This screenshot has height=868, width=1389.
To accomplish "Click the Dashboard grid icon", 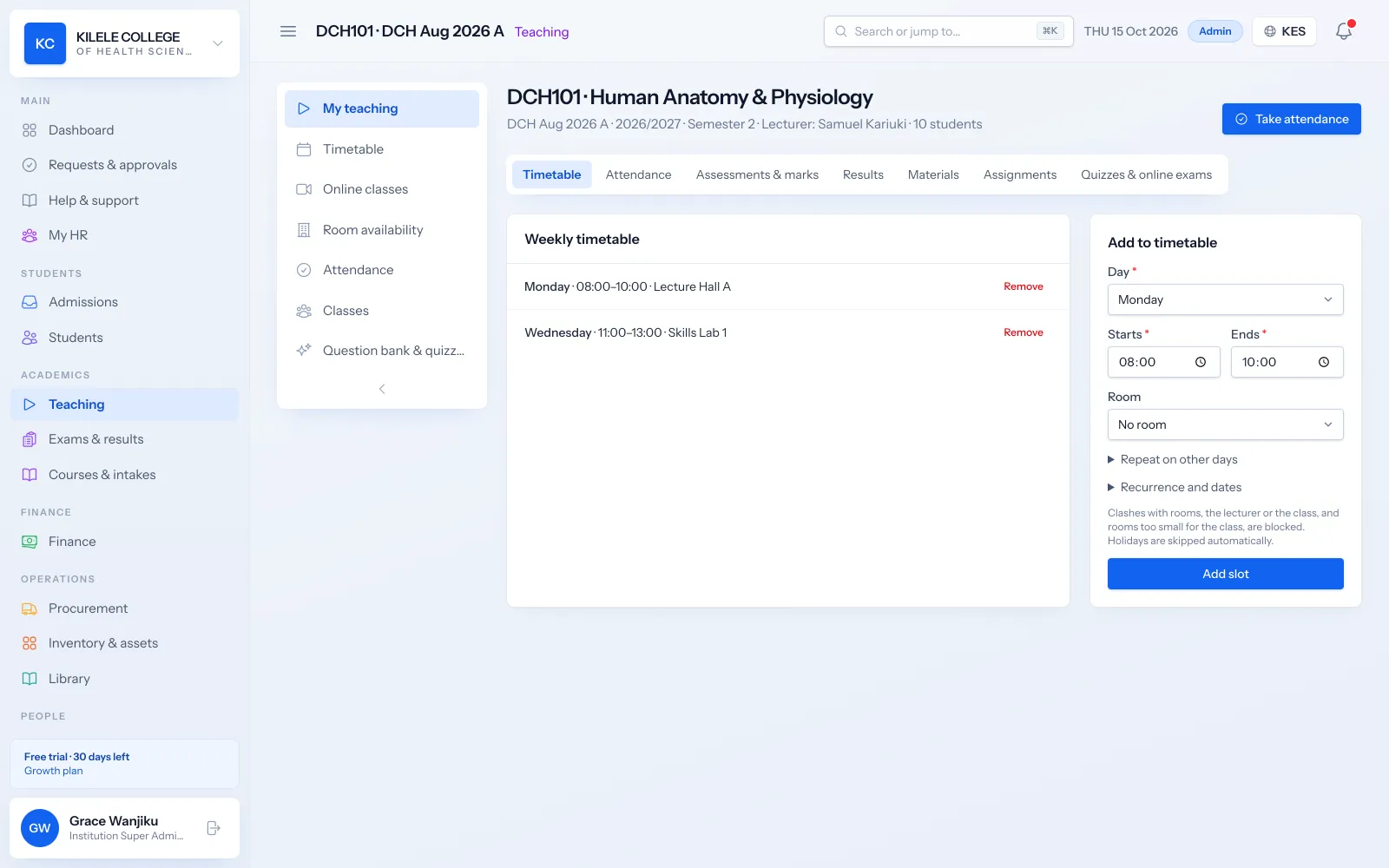I will [30, 130].
